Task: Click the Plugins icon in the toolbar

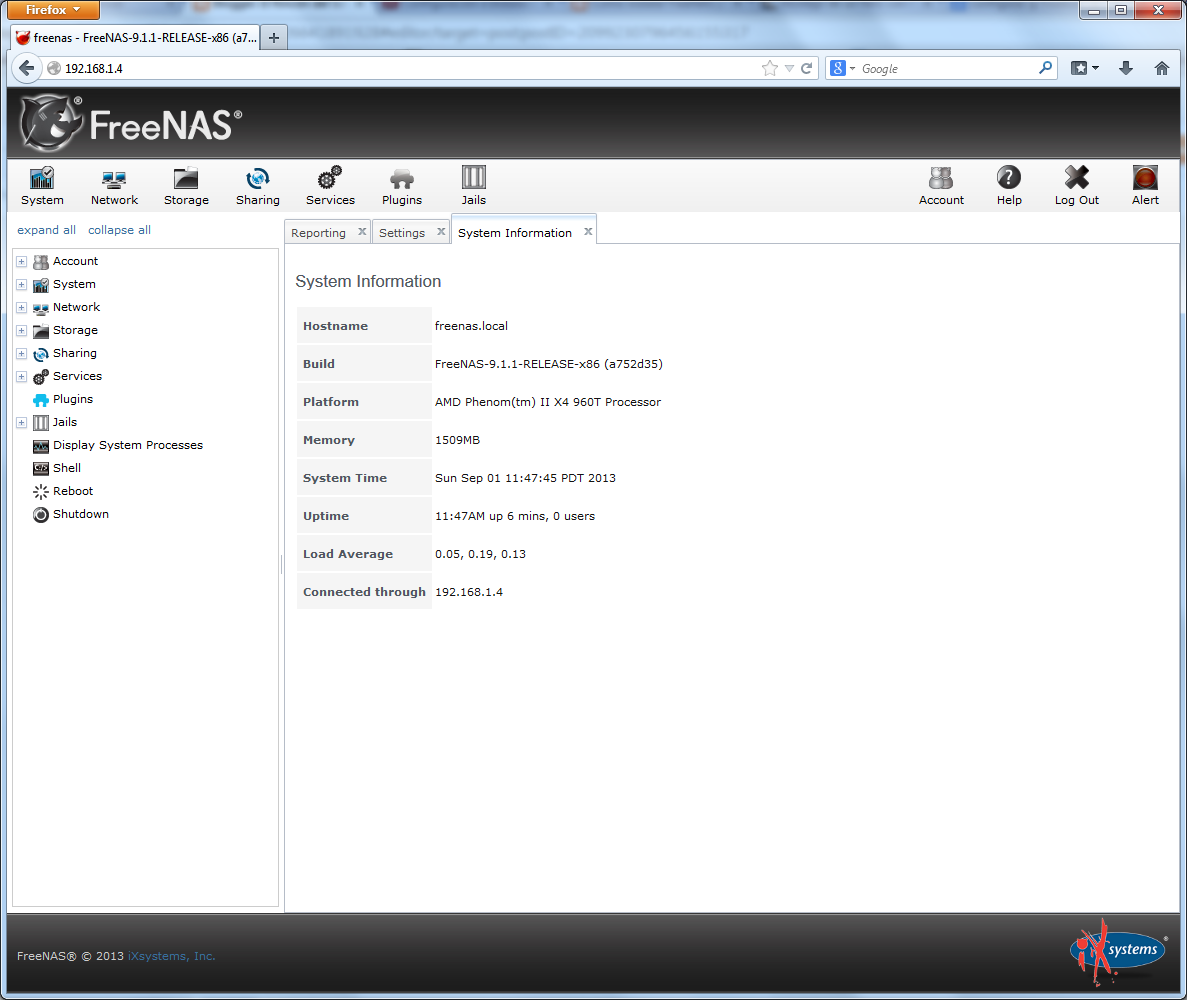Action: (x=401, y=185)
